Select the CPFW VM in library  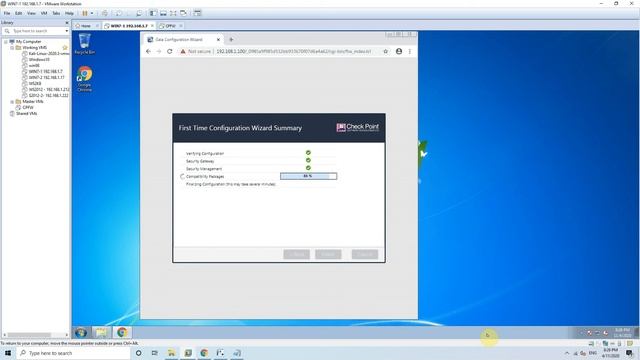click(x=25, y=107)
